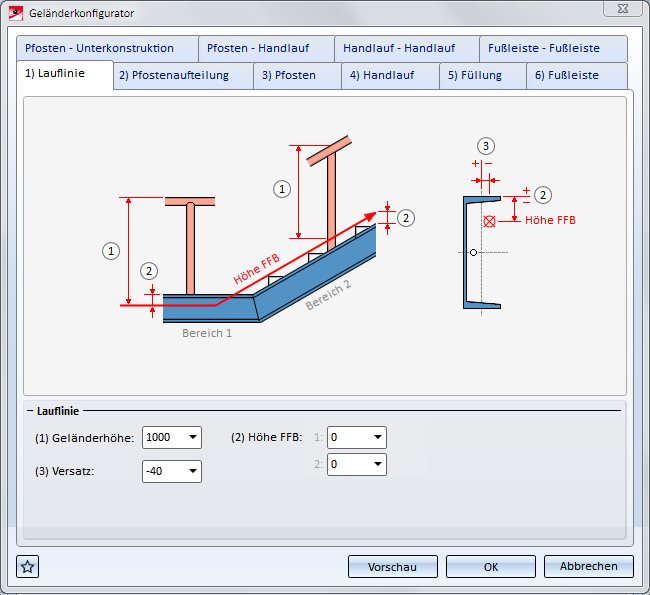Open the Handlauf - Handlauf tab
650x595 pixels.
(x=407, y=49)
